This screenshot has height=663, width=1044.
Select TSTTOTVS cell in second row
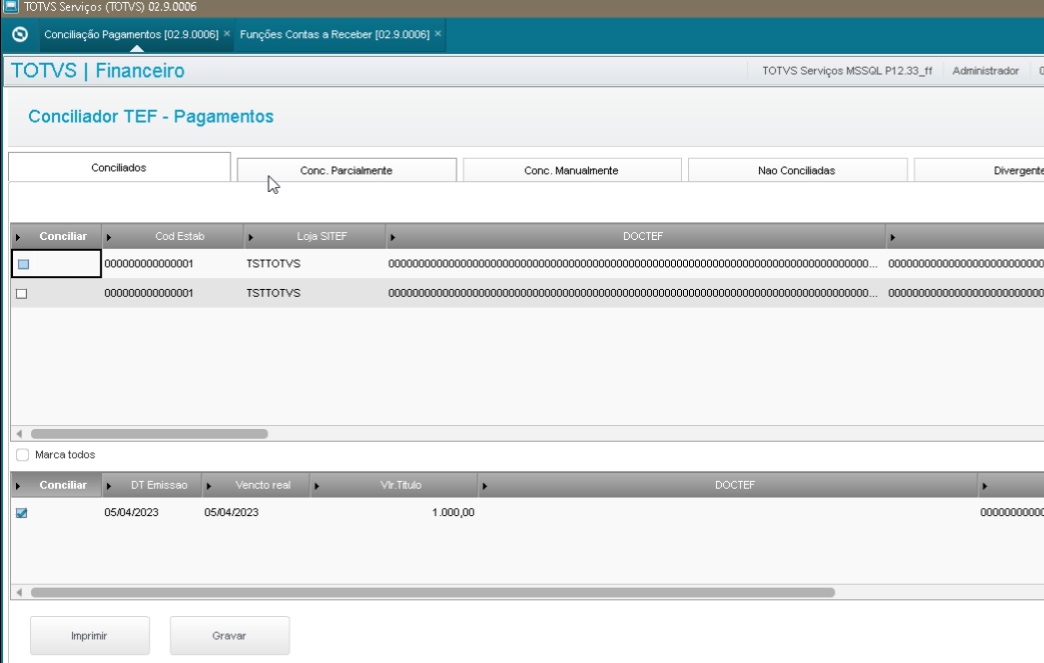click(314, 293)
